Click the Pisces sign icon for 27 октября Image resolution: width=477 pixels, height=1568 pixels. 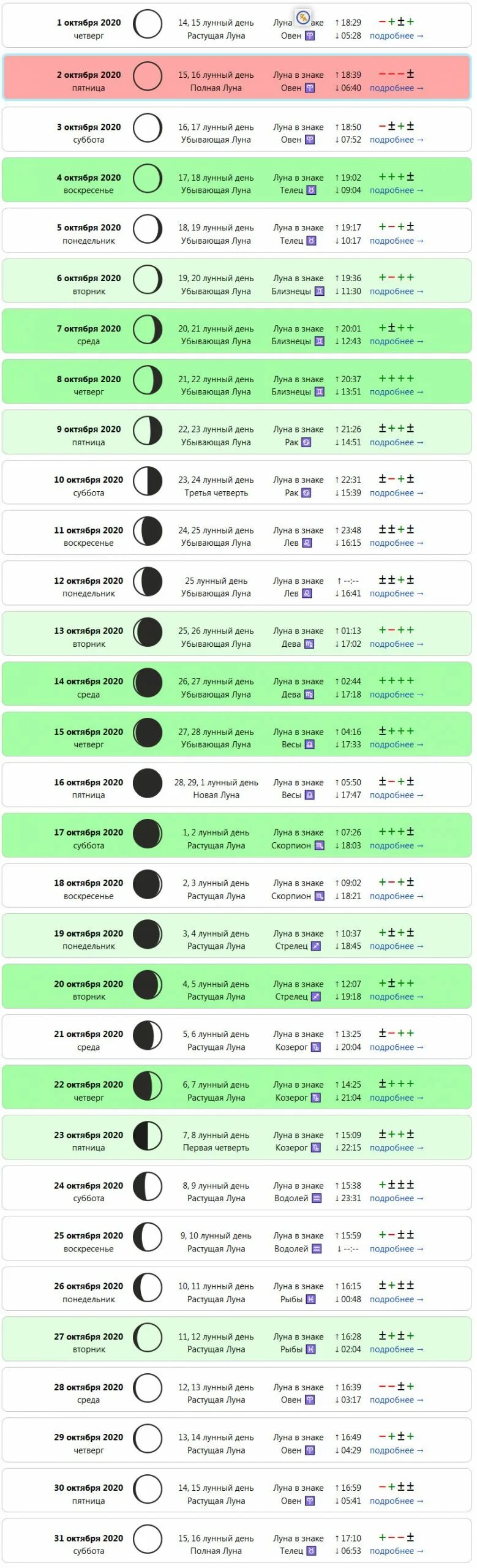coord(310,1350)
